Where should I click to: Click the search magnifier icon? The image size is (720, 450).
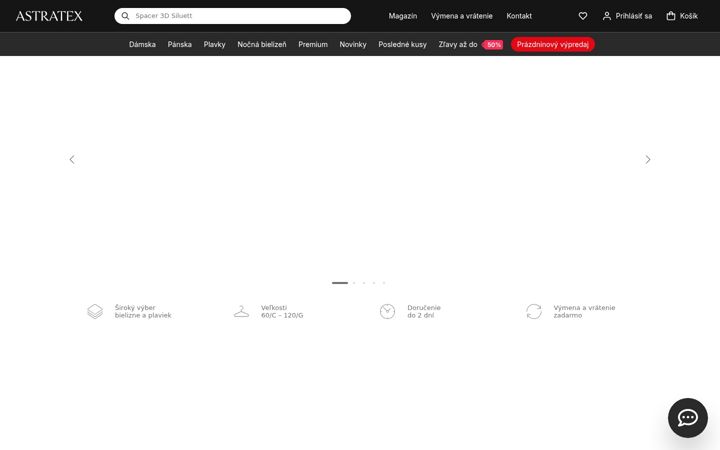[x=125, y=16]
